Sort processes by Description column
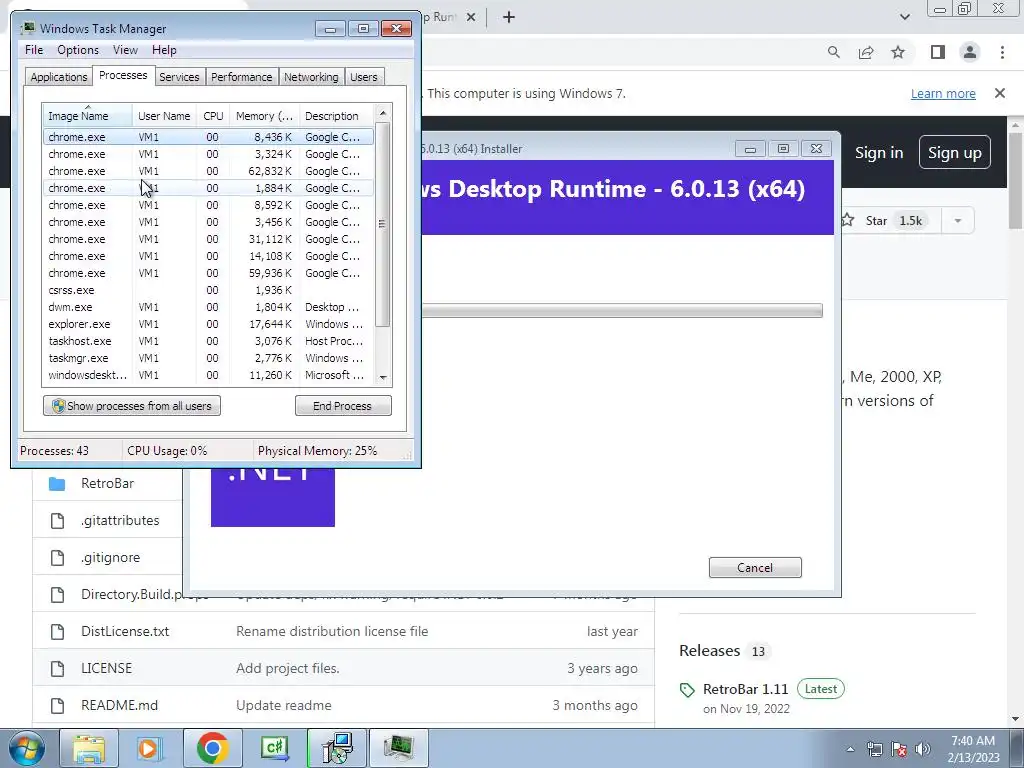1024x768 pixels. coord(337,116)
